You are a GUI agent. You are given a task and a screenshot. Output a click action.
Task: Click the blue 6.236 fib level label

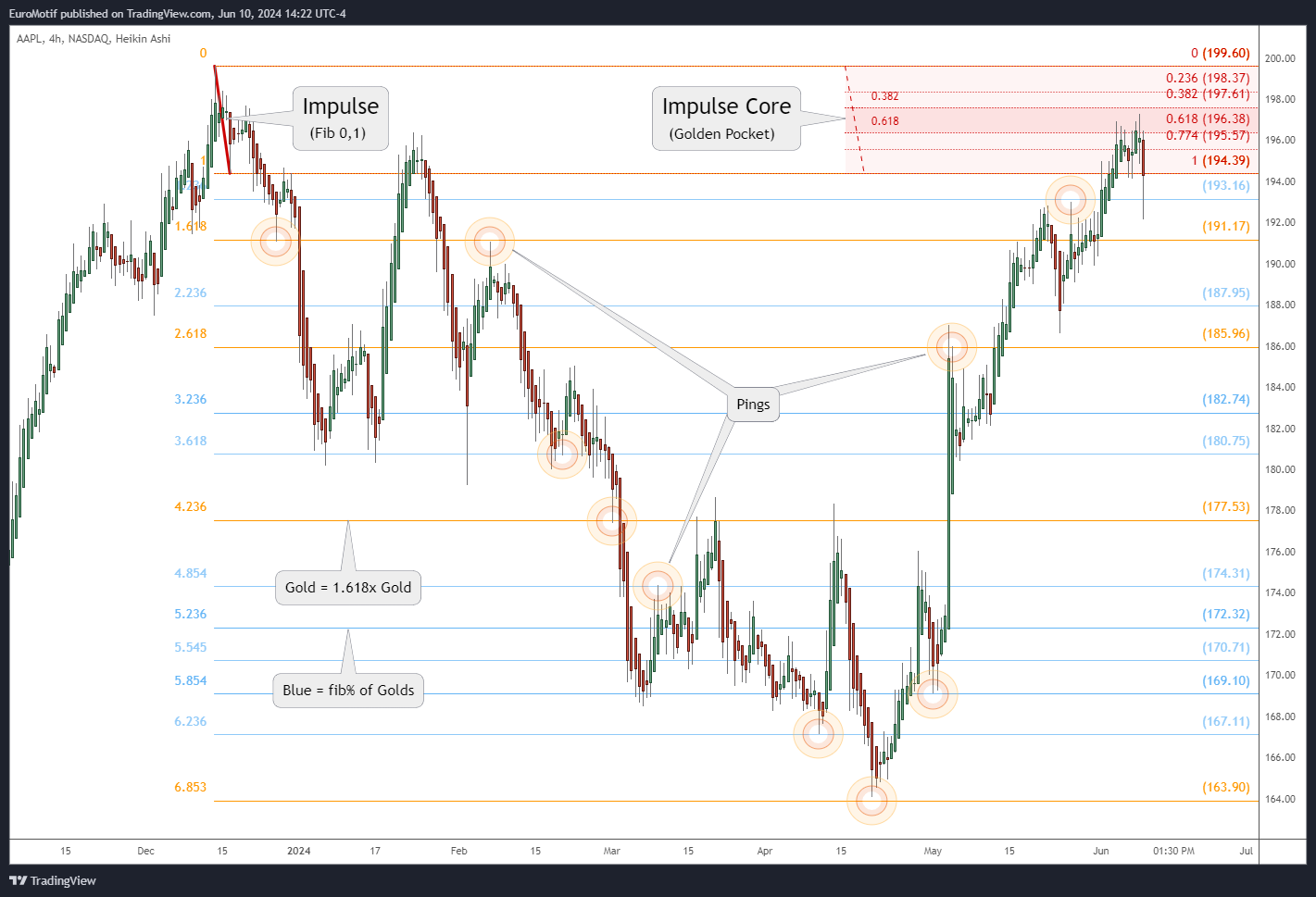191,721
